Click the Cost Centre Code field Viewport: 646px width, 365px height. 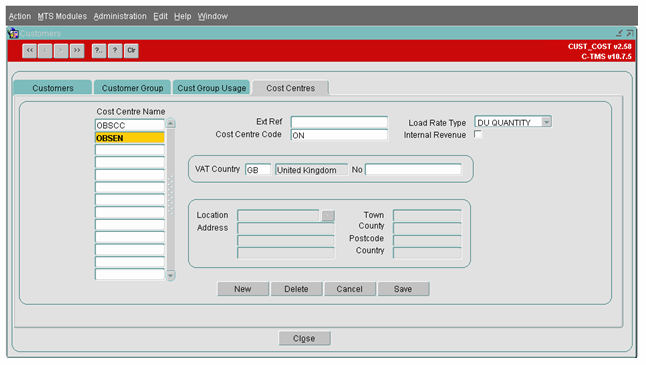coord(339,135)
